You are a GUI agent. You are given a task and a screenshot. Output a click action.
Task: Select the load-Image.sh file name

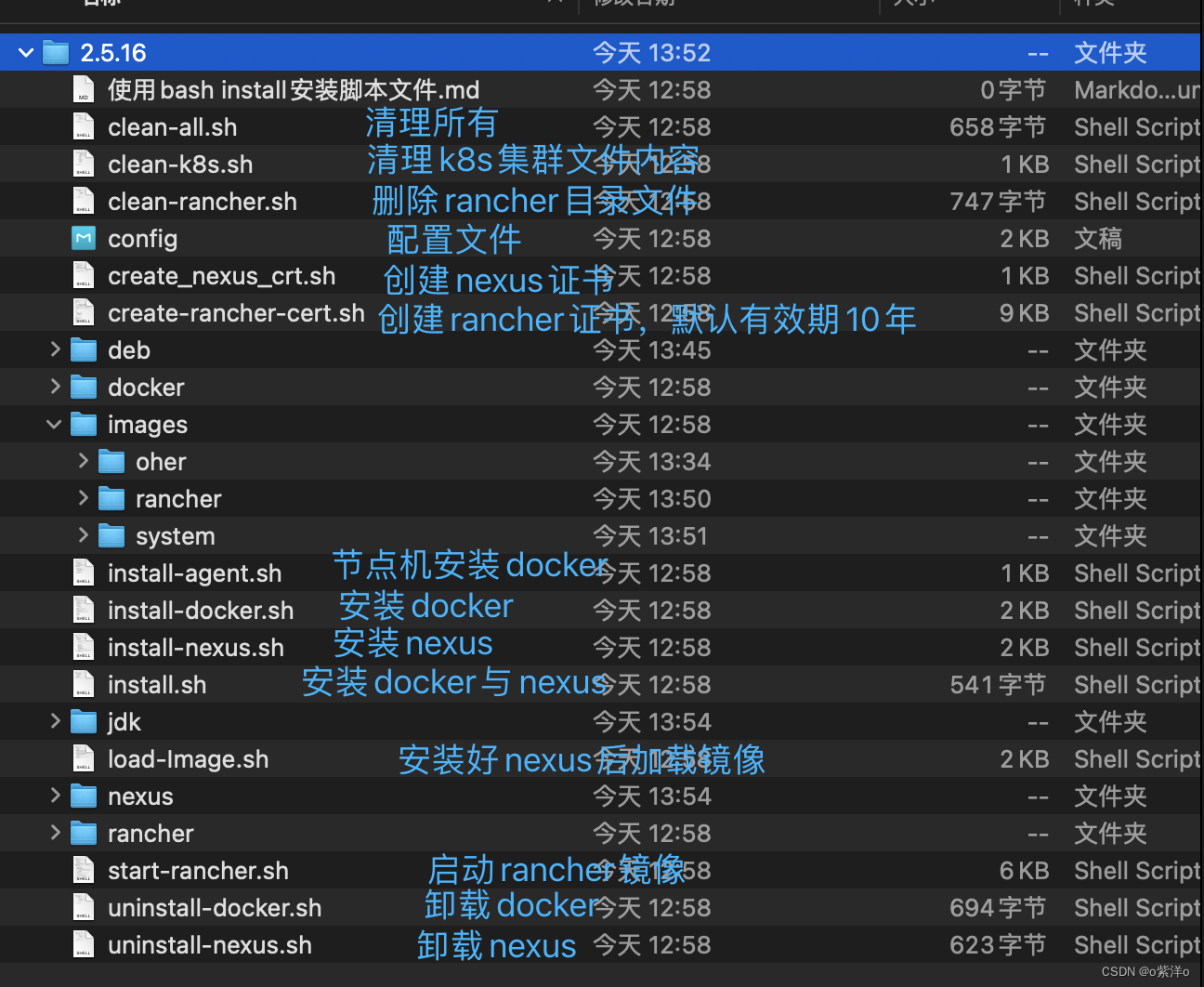point(188,759)
